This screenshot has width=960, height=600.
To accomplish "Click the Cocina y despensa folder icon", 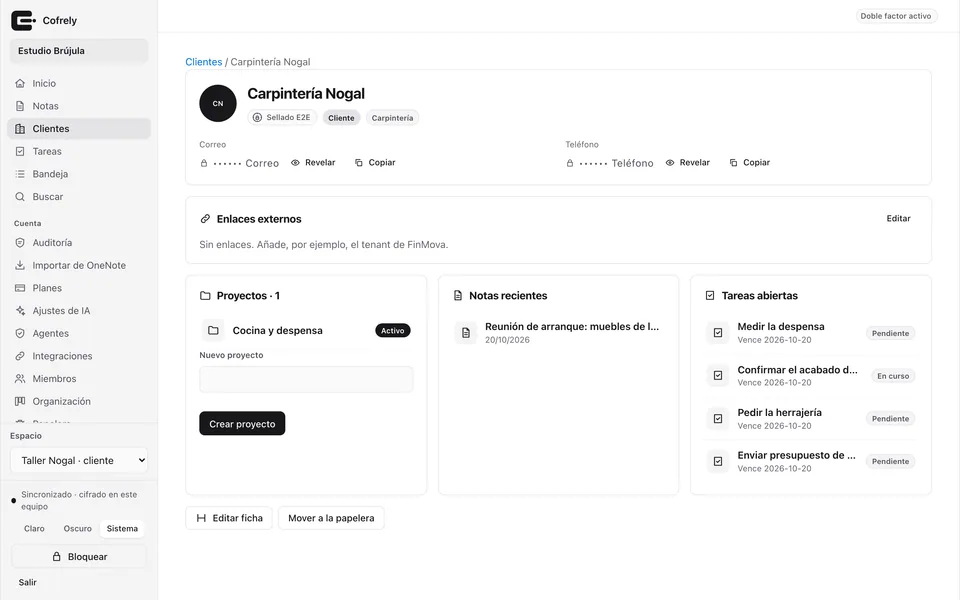I will pos(213,331).
